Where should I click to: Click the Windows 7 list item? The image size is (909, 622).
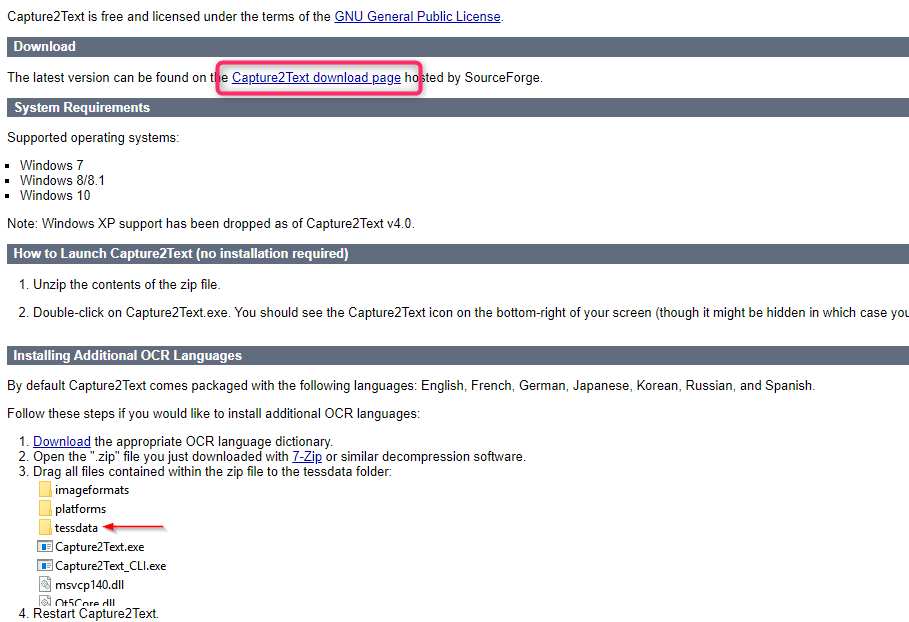(x=52, y=165)
